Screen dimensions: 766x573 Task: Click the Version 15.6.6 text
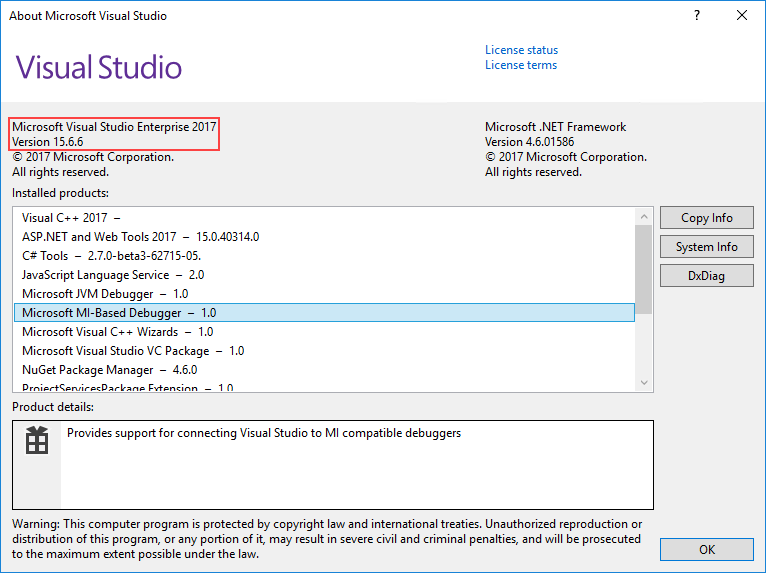[48, 142]
